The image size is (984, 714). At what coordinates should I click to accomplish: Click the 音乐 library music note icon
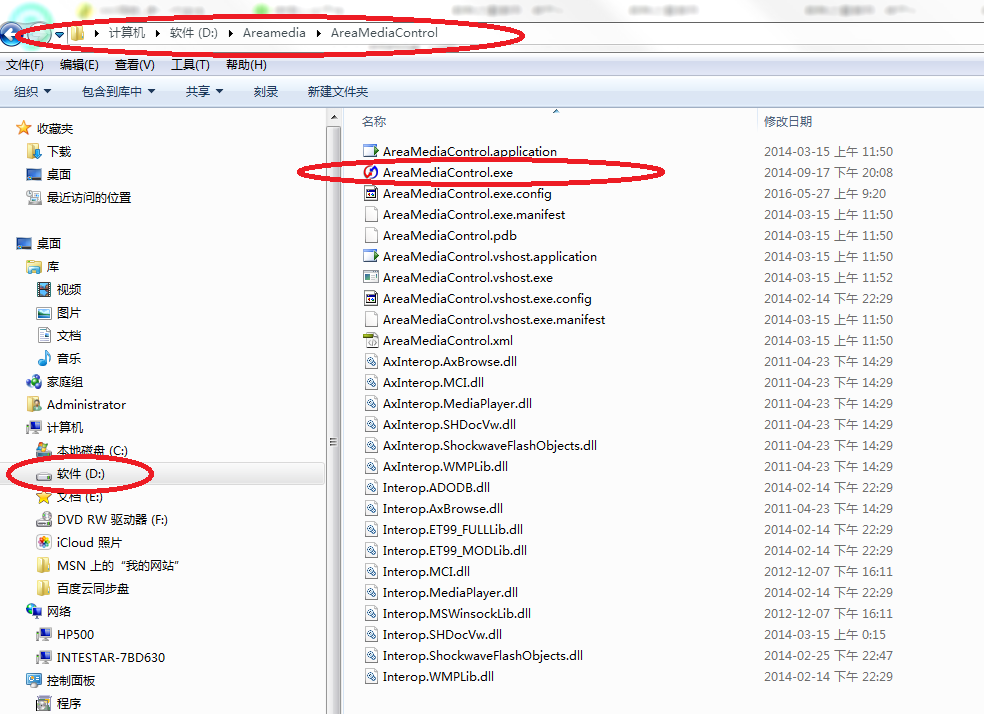click(44, 358)
